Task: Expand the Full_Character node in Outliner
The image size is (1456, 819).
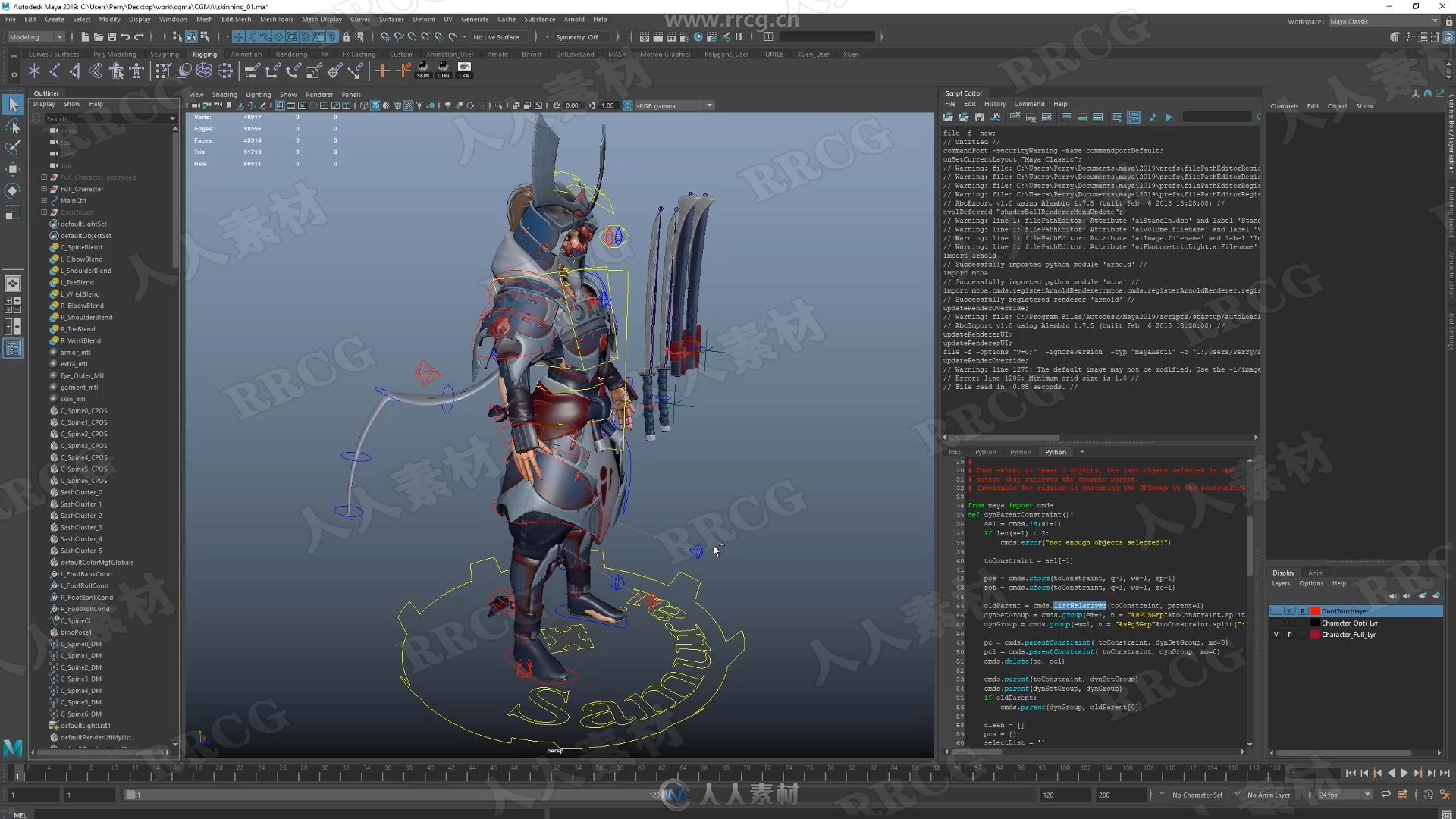Action: click(x=44, y=189)
